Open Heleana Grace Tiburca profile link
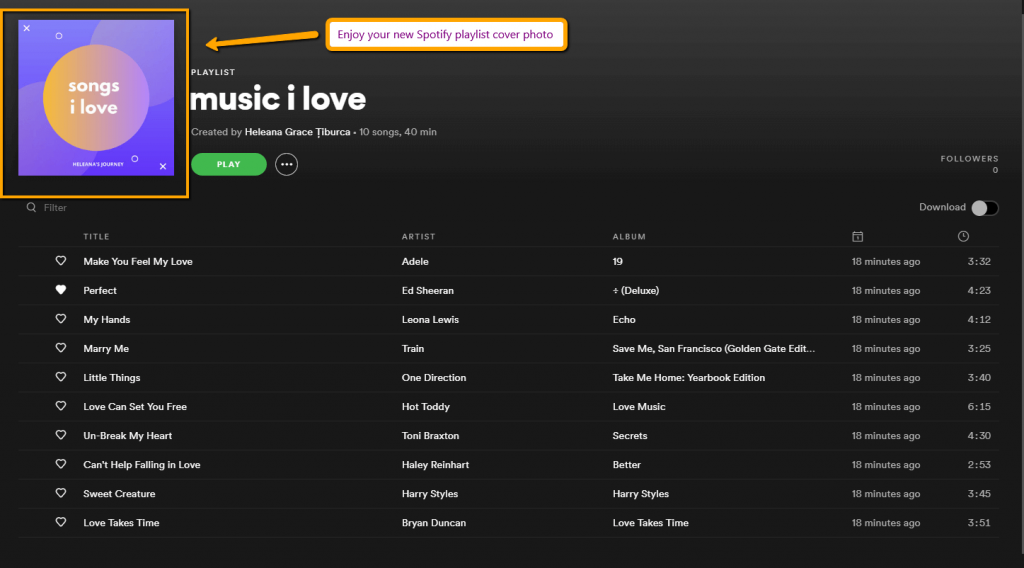1024x568 pixels. click(x=297, y=132)
